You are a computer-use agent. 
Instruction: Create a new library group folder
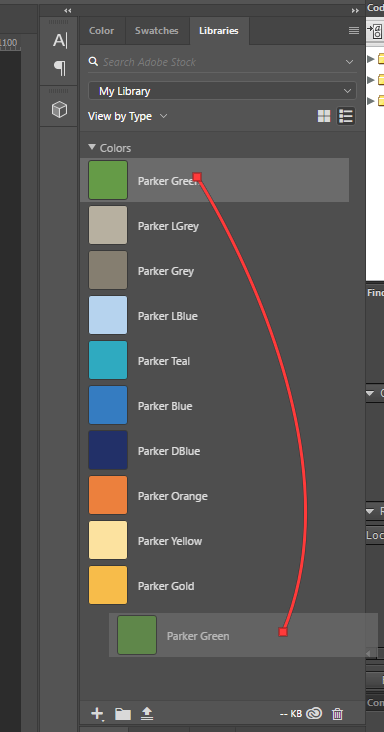pyautogui.click(x=123, y=713)
